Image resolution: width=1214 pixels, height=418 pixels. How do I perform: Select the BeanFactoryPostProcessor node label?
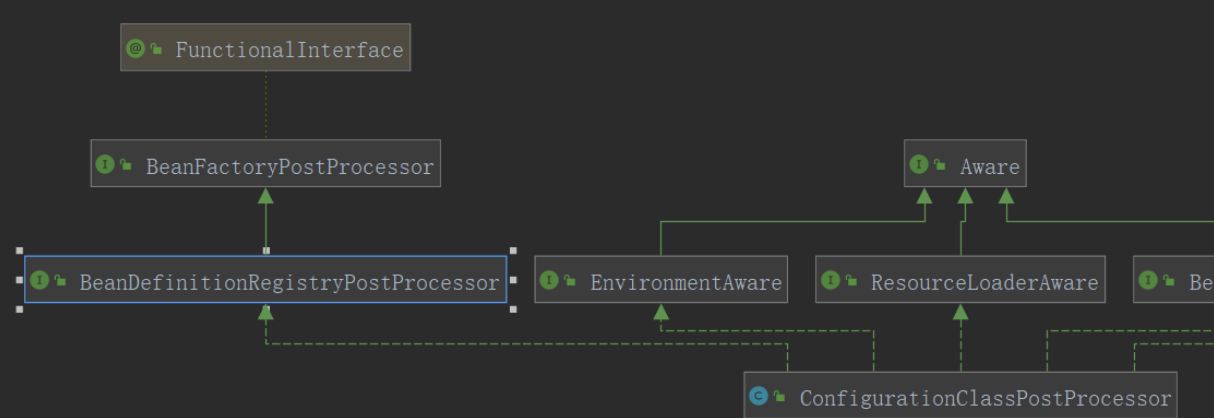coord(290,167)
